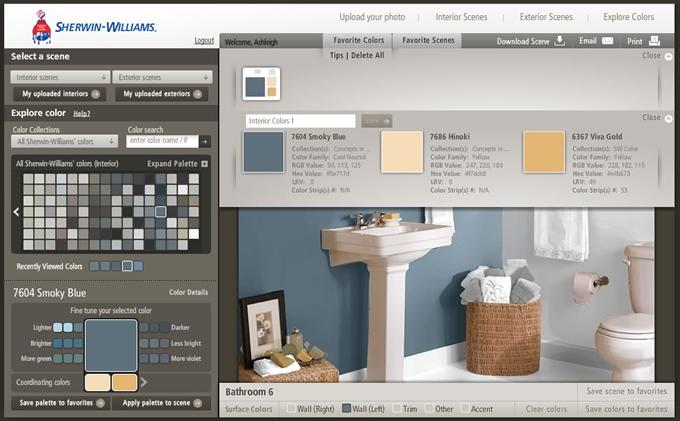Click Save palette to favorites button
Image resolution: width=680 pixels, height=421 pixels.
point(62,403)
